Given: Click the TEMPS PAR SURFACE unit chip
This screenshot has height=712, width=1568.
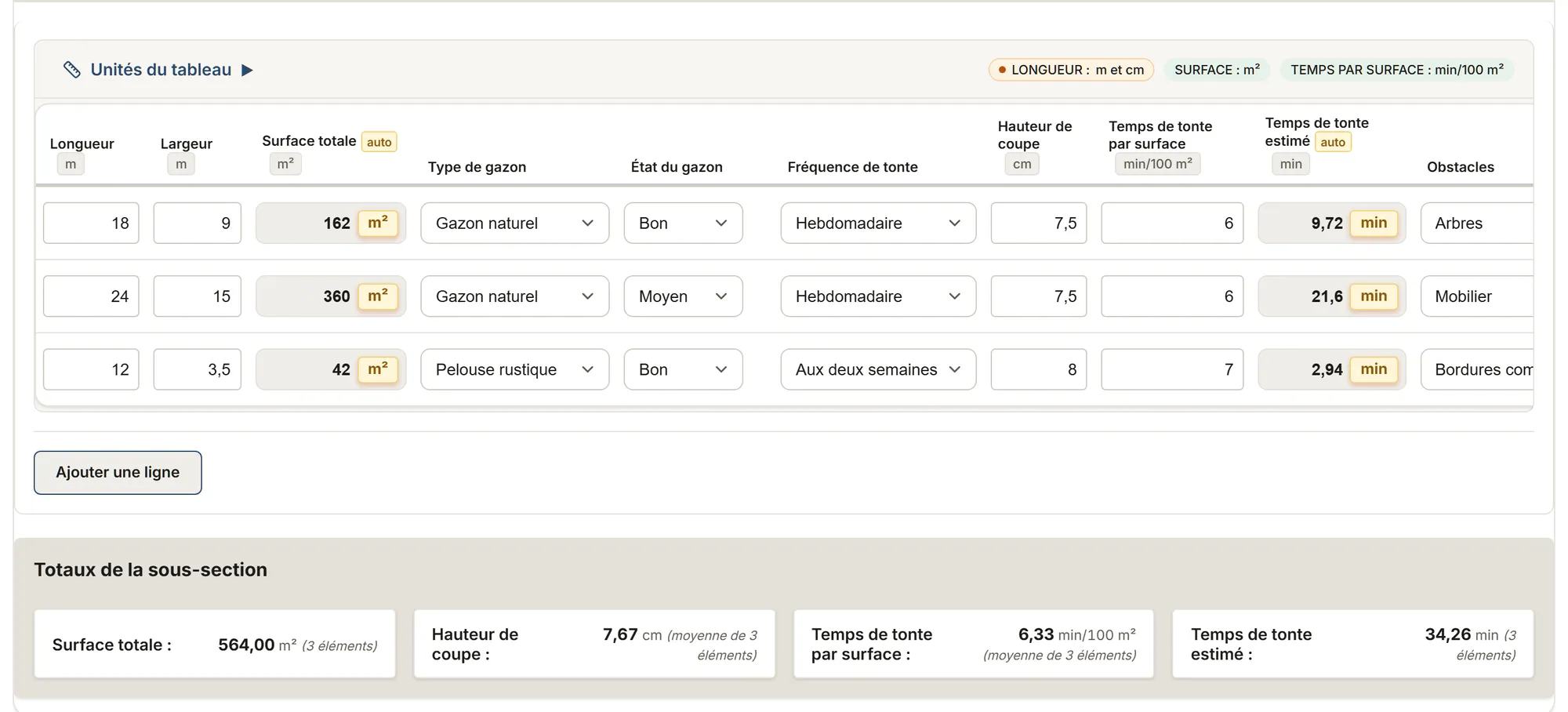Looking at the screenshot, I should pos(1397,70).
